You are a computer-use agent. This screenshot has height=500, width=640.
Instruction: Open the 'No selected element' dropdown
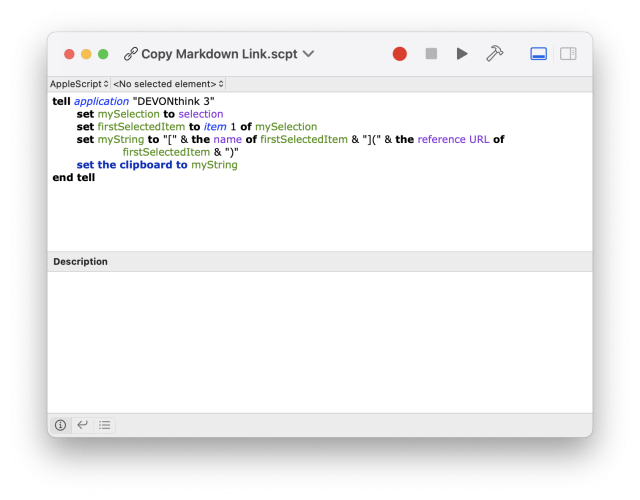tap(168, 84)
